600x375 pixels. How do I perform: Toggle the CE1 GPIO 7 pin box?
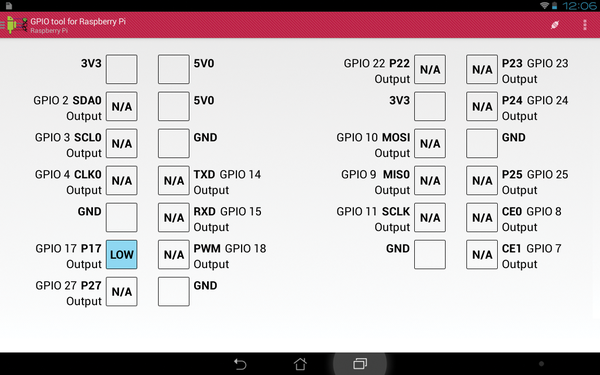click(x=482, y=254)
